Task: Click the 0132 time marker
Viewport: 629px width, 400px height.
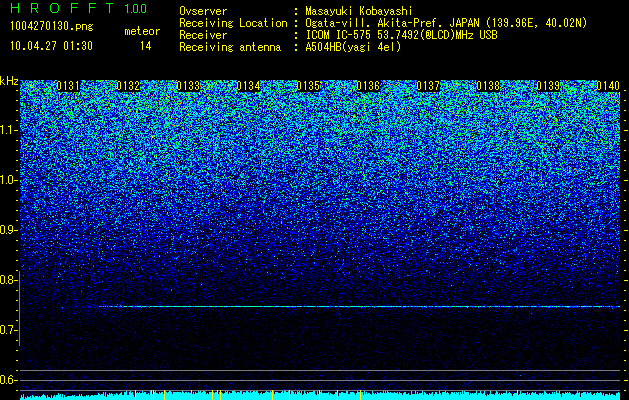Action: coord(128,86)
